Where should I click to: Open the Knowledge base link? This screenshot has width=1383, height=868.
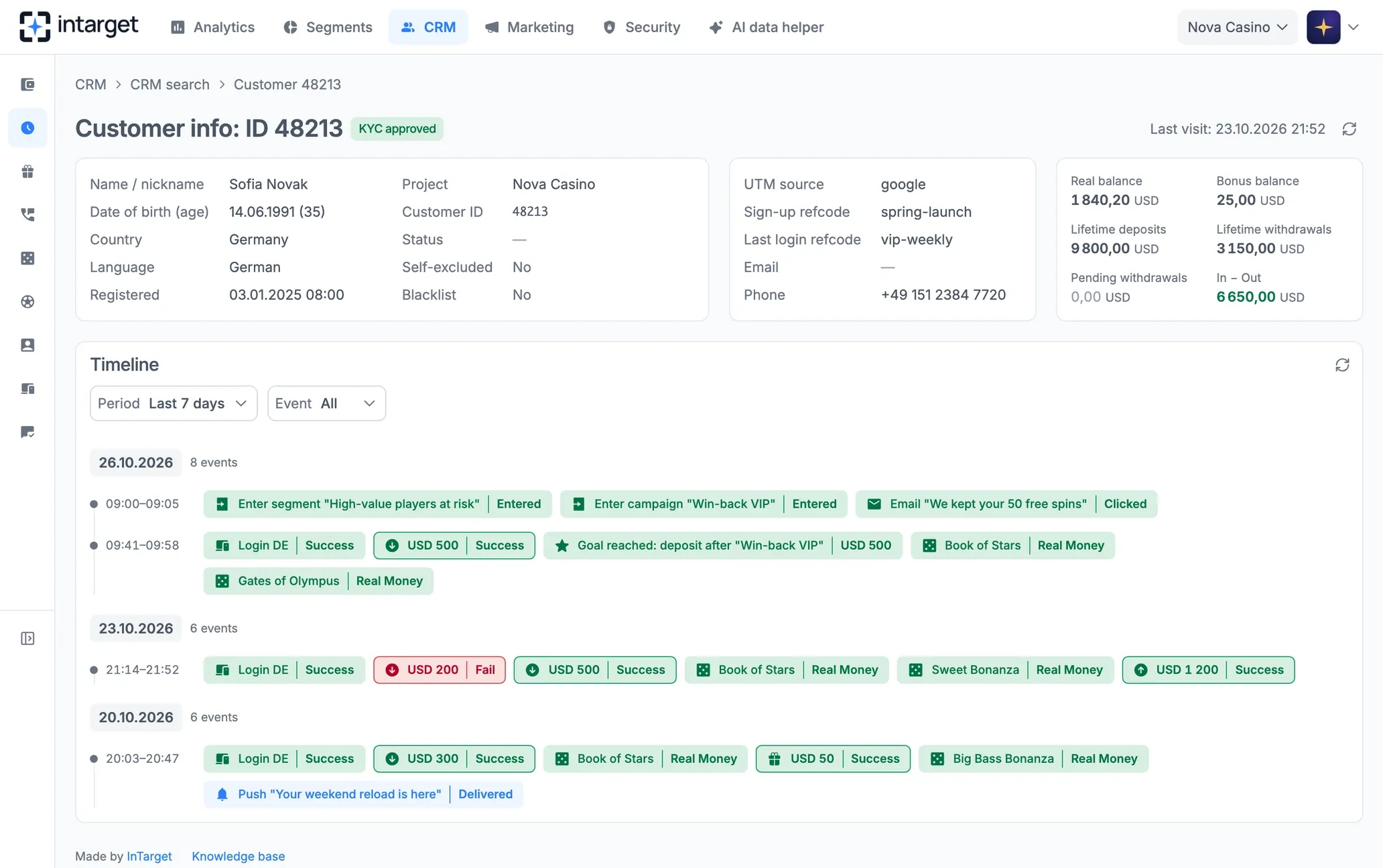click(x=238, y=856)
